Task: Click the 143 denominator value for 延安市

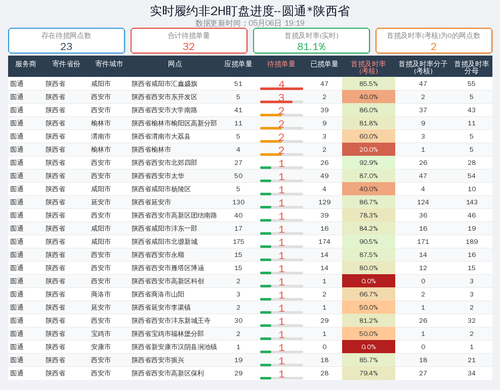Action: click(x=472, y=202)
